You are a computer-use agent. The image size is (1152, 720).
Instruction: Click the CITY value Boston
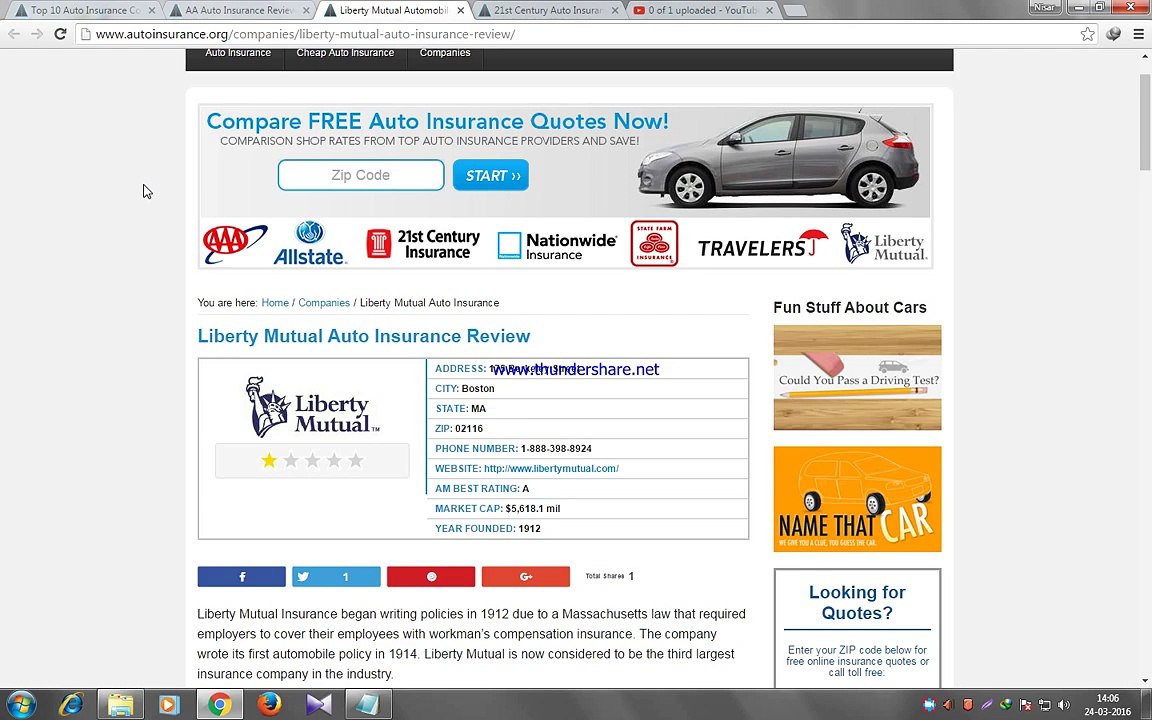[478, 389]
